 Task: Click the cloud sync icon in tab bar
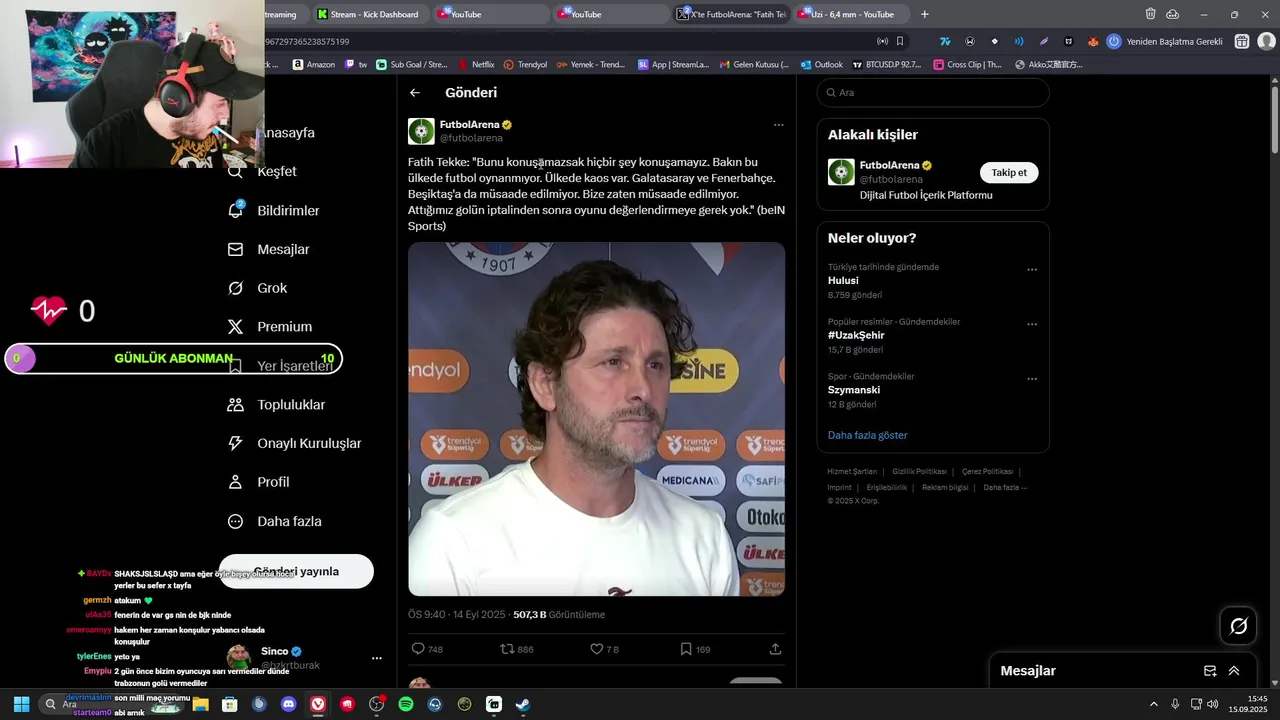(1173, 14)
